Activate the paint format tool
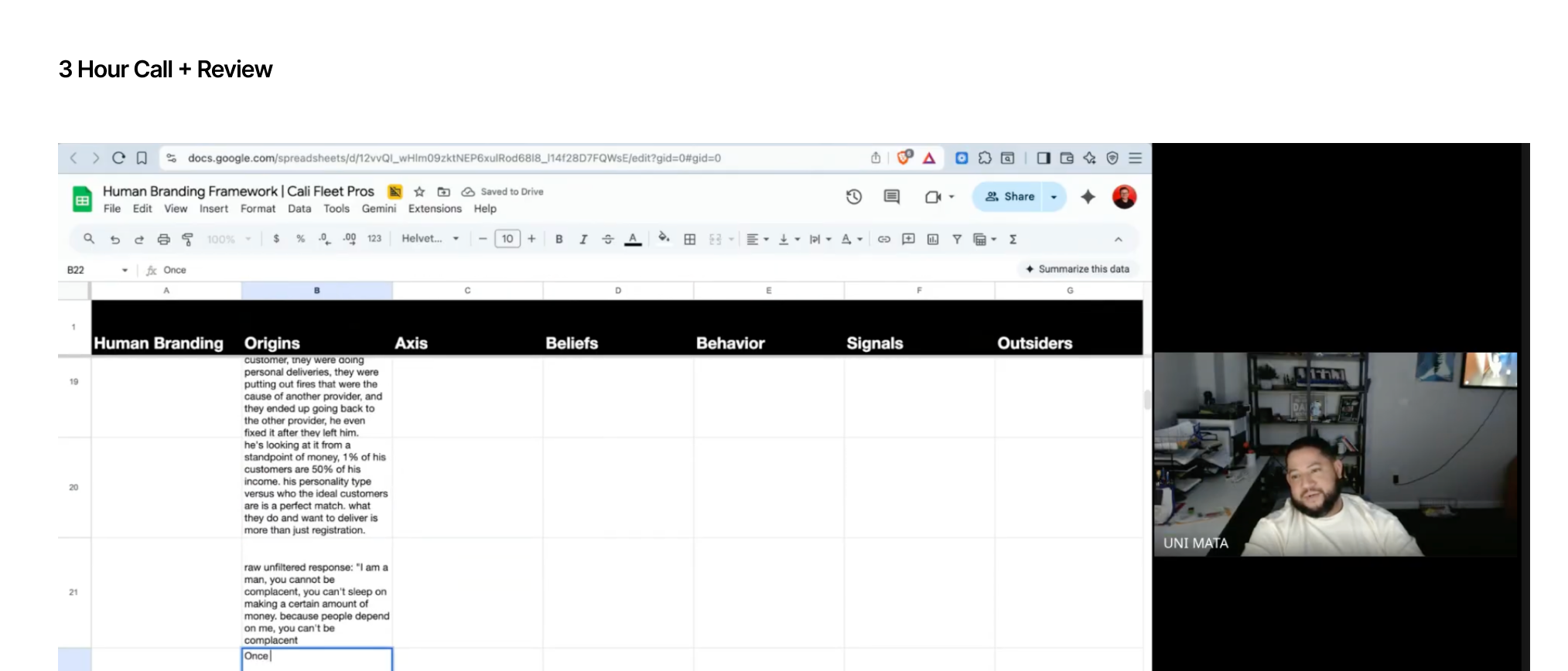Screen dimensions: 1568x671 (x=187, y=240)
